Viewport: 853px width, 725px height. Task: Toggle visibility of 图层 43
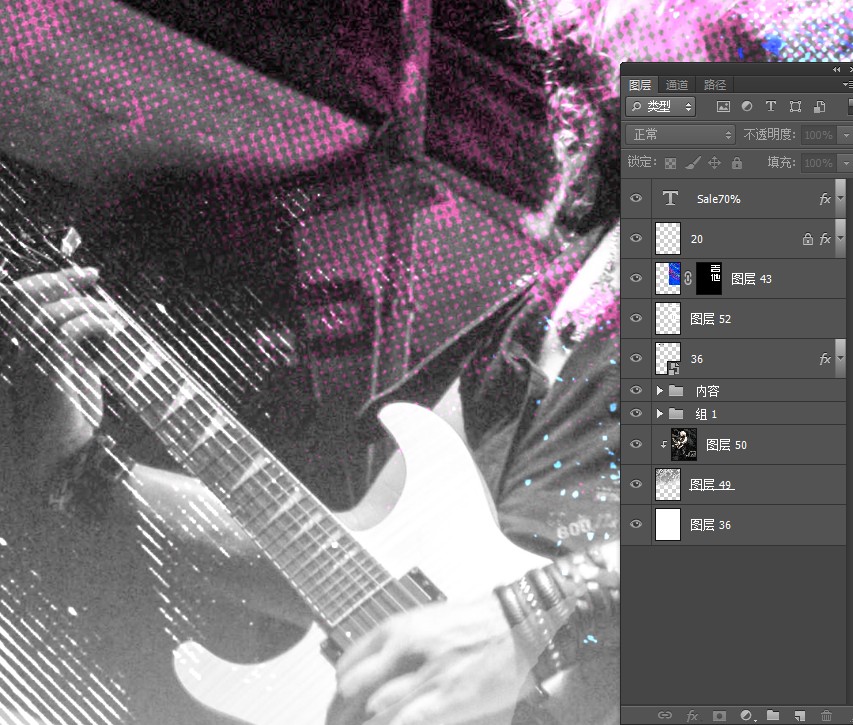636,278
